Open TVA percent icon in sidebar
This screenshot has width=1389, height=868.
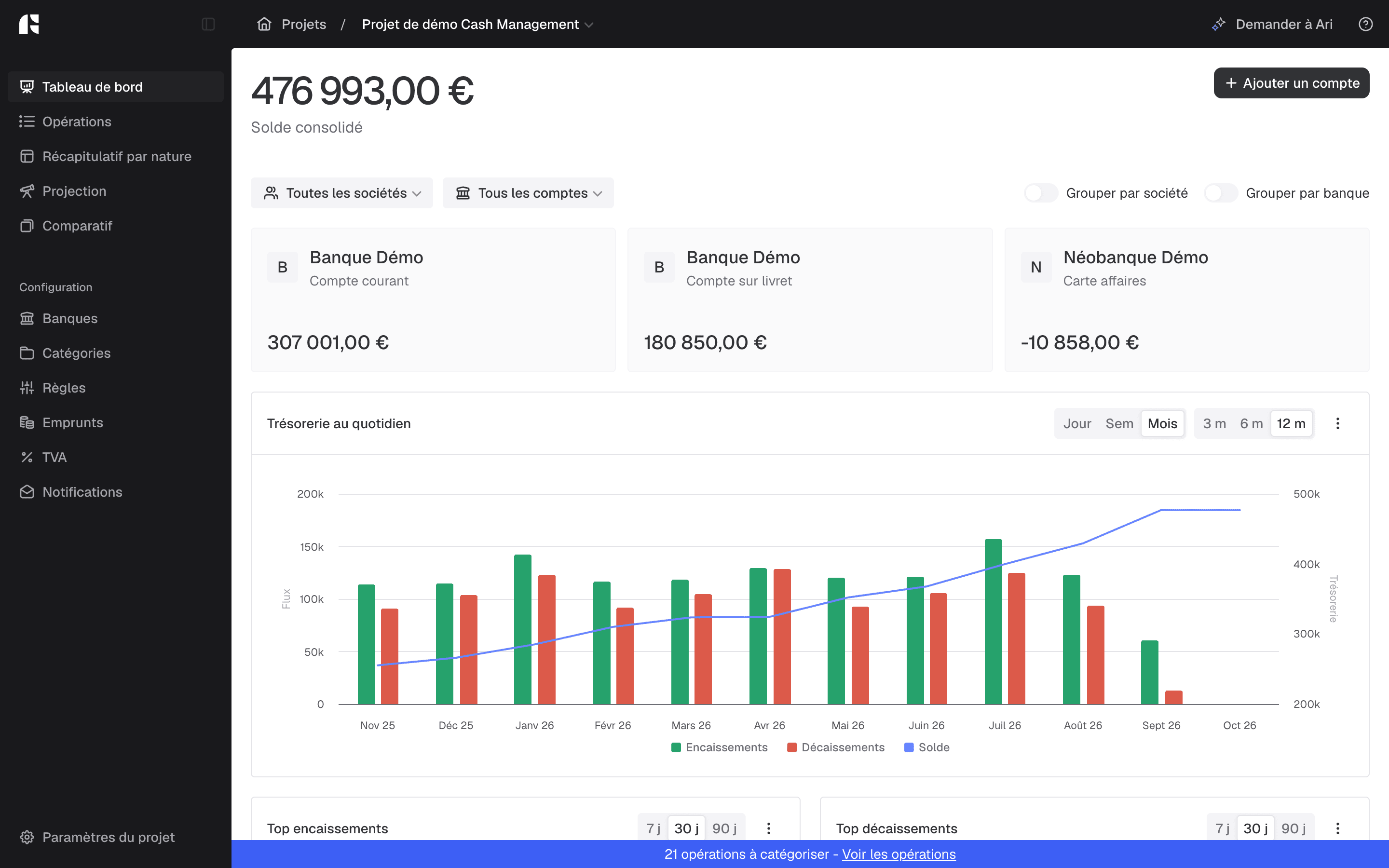pyautogui.click(x=27, y=458)
